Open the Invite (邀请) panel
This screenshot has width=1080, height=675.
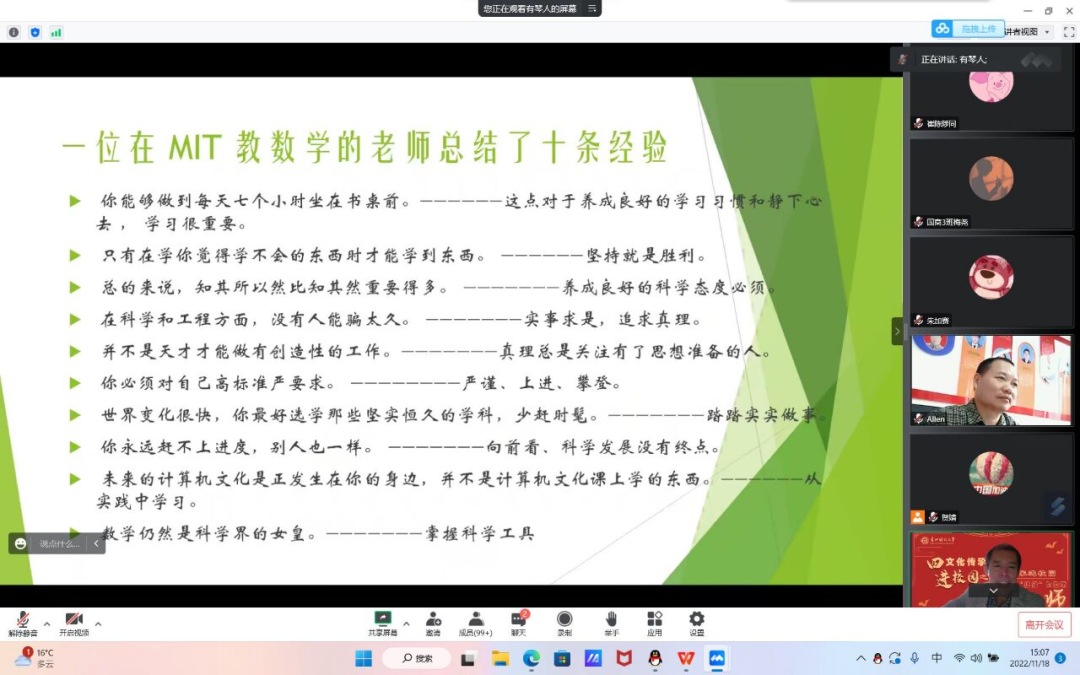point(433,624)
